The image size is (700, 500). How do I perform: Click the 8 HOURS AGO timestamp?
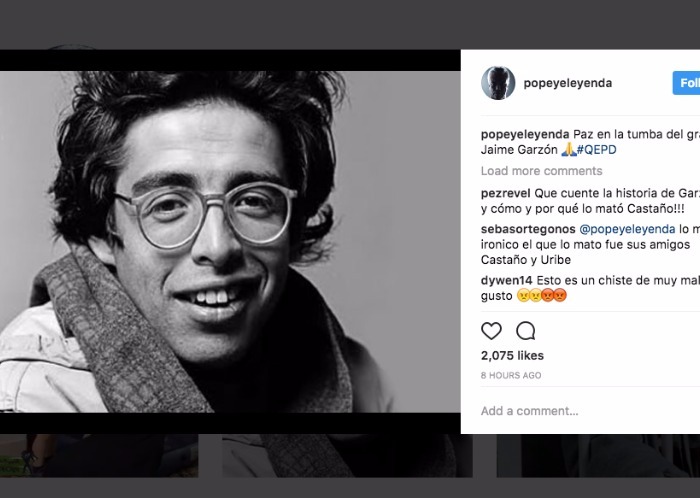tap(511, 375)
